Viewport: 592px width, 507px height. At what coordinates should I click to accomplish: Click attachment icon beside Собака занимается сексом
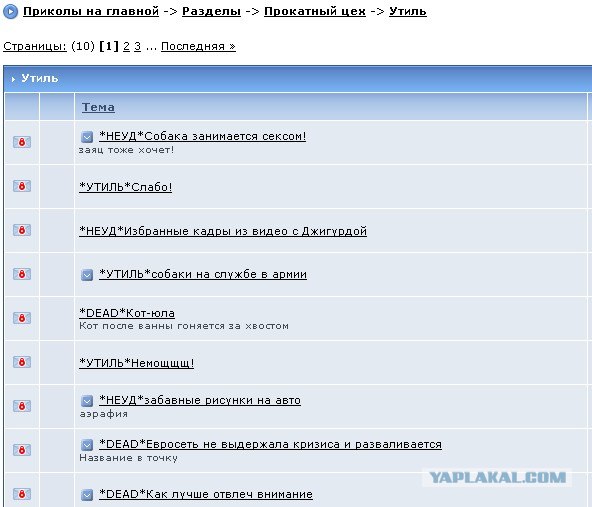point(87,137)
